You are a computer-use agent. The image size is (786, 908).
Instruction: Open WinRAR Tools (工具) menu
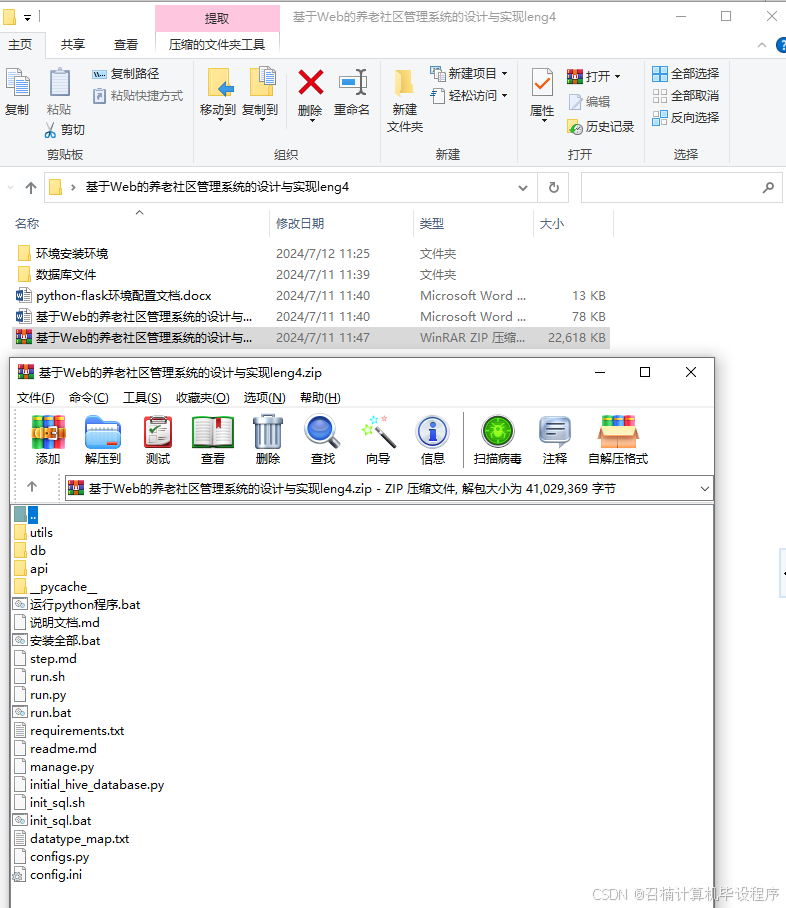[142, 398]
